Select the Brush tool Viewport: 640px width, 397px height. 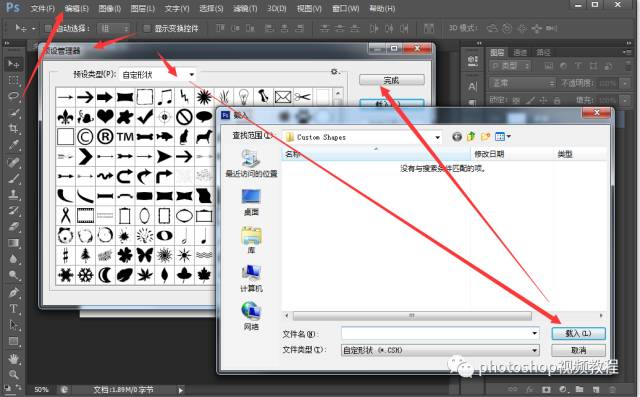click(x=13, y=178)
